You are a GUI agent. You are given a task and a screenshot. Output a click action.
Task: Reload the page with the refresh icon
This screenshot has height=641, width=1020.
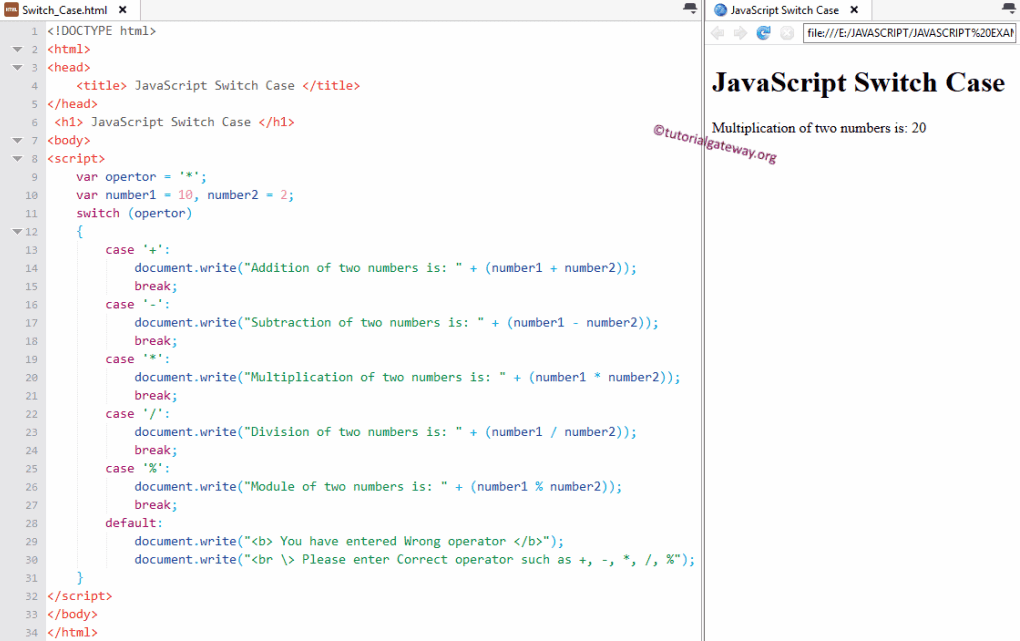tap(762, 32)
